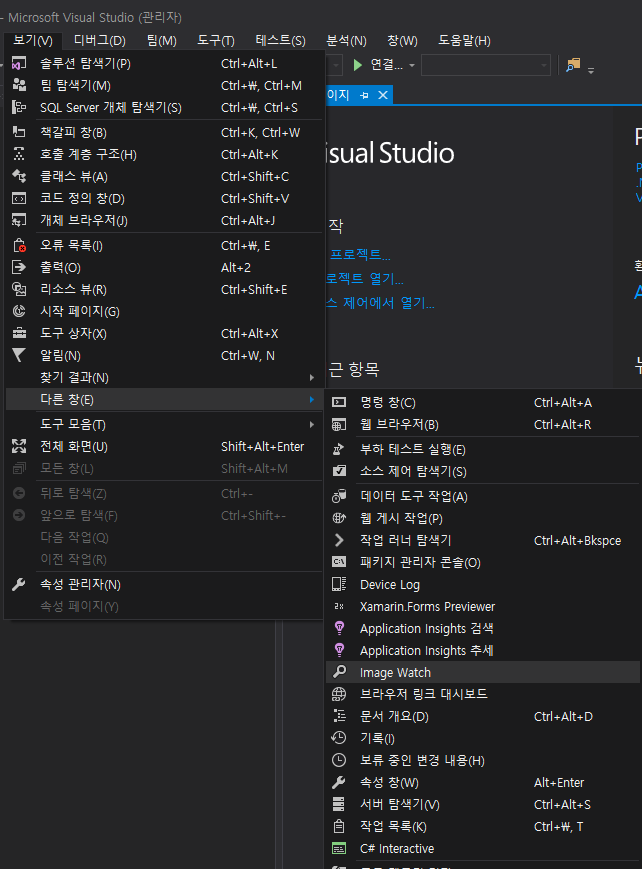Click the 솔루션 탐색기 menu icon
Viewport: 642px width, 869px height.
19,64
